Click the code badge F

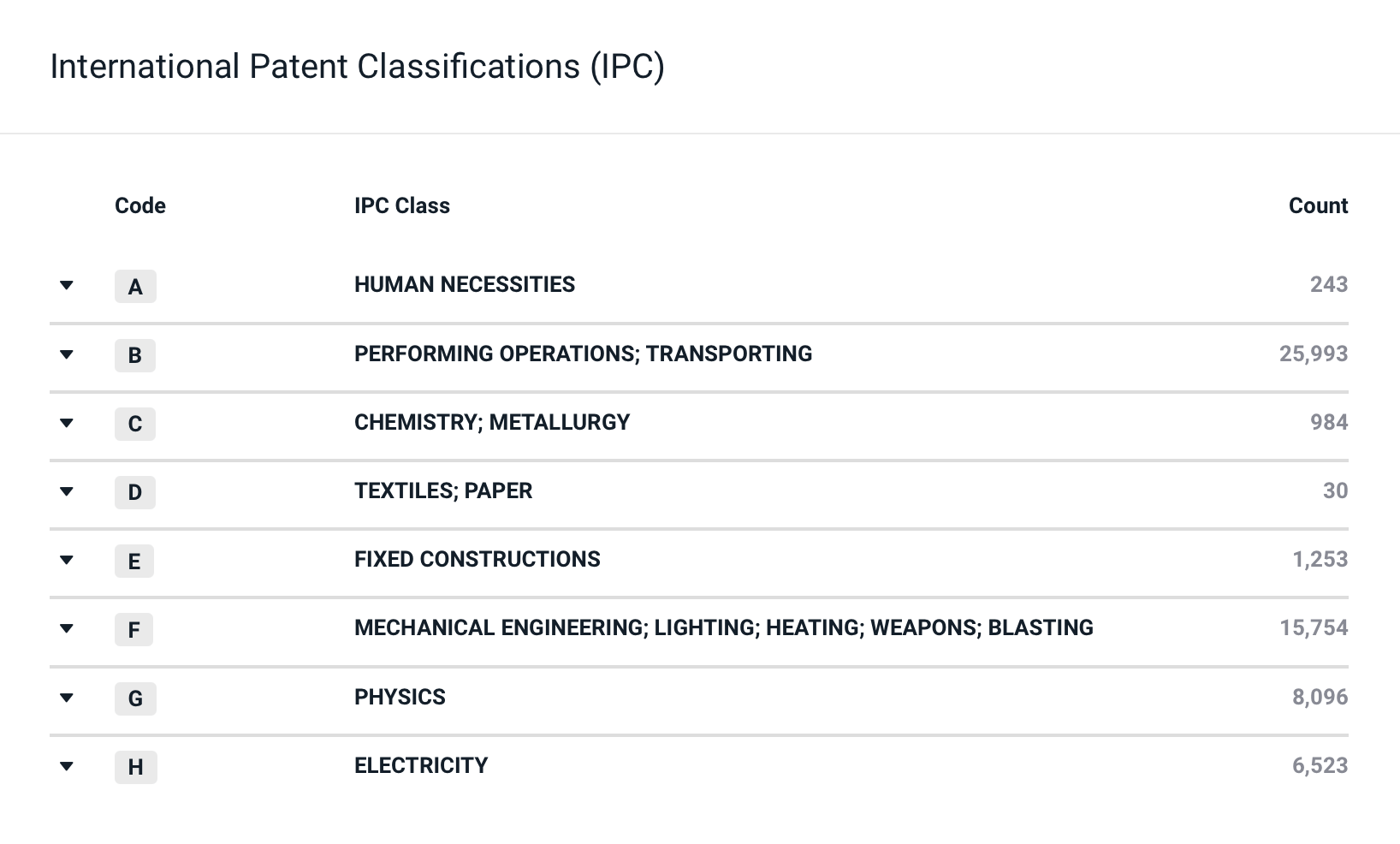click(134, 630)
